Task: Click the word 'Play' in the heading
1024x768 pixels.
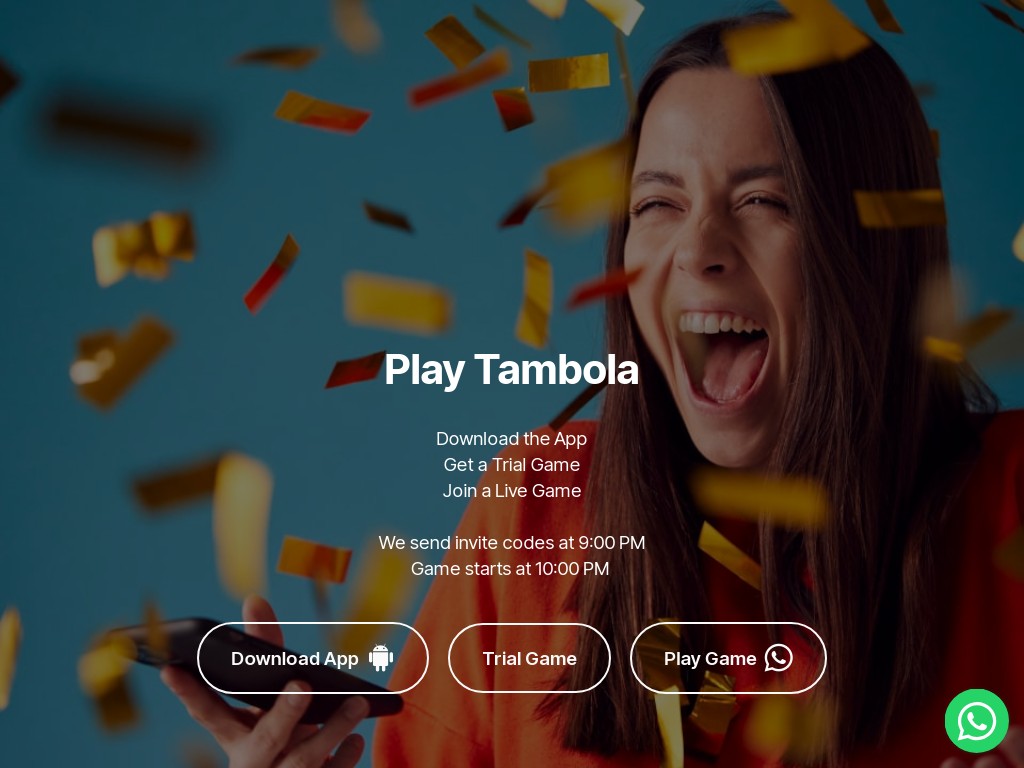Action: click(x=424, y=370)
